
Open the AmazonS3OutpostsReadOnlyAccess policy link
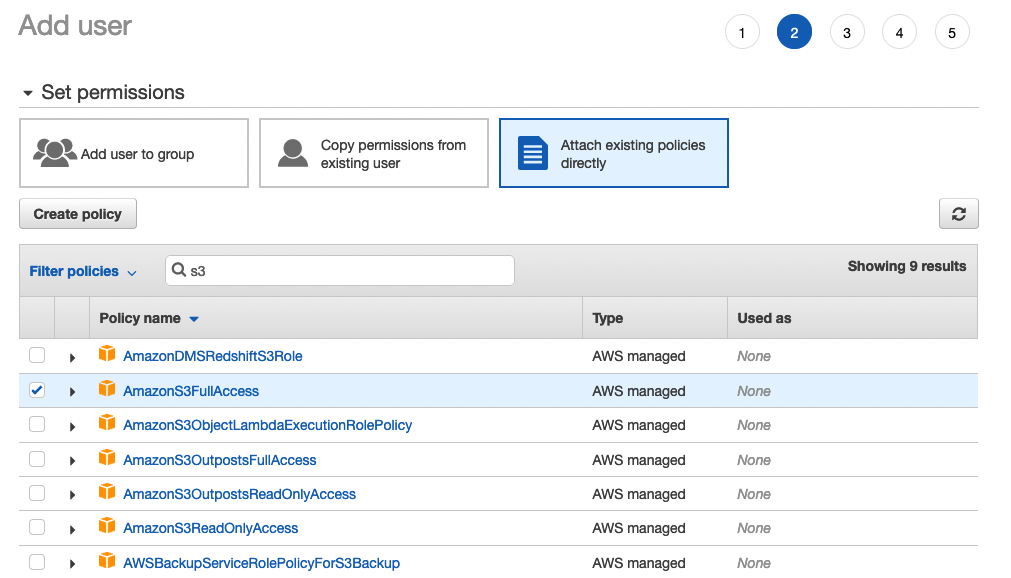pyautogui.click(x=239, y=494)
